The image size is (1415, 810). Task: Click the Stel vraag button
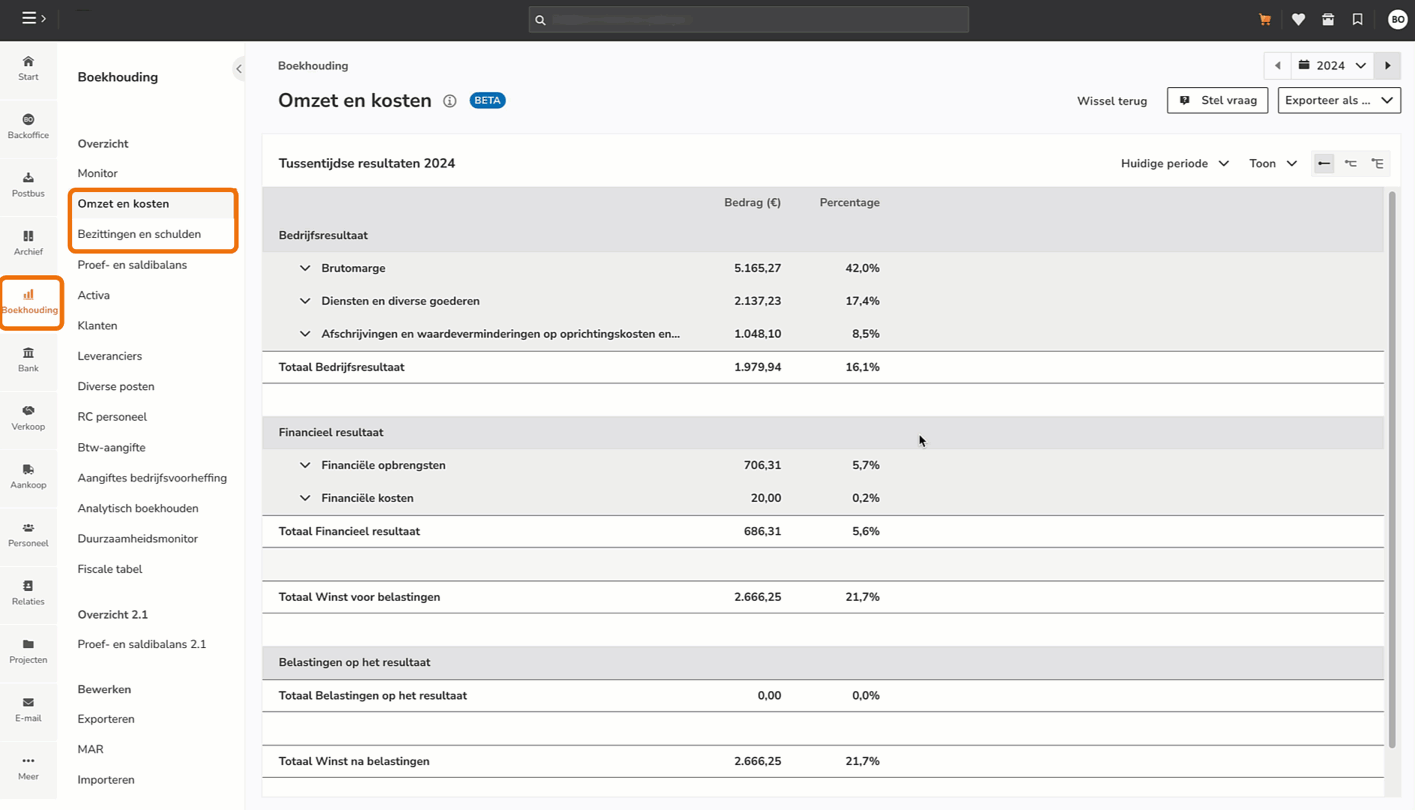tap(1217, 100)
